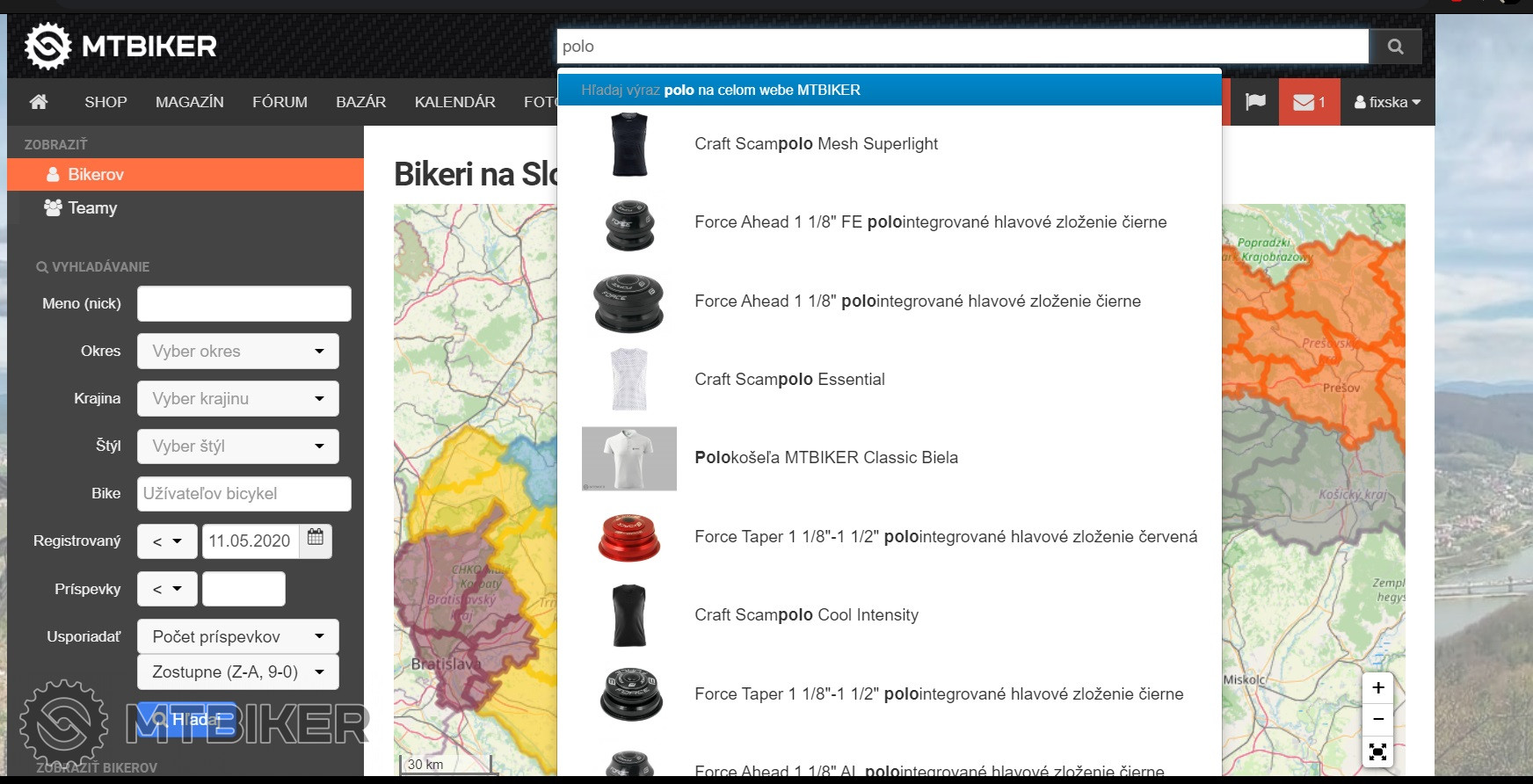
Task: Open Polokošeľa MTBIKER Classic Biela result
Action: coord(825,458)
